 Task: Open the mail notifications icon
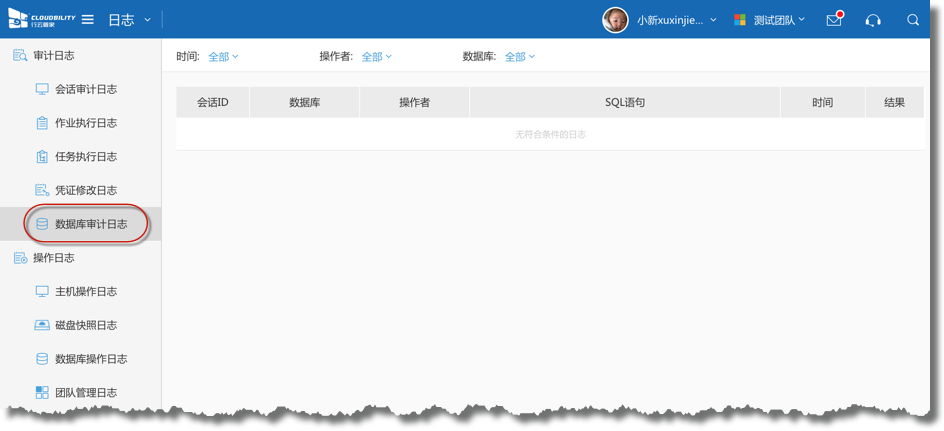(834, 20)
